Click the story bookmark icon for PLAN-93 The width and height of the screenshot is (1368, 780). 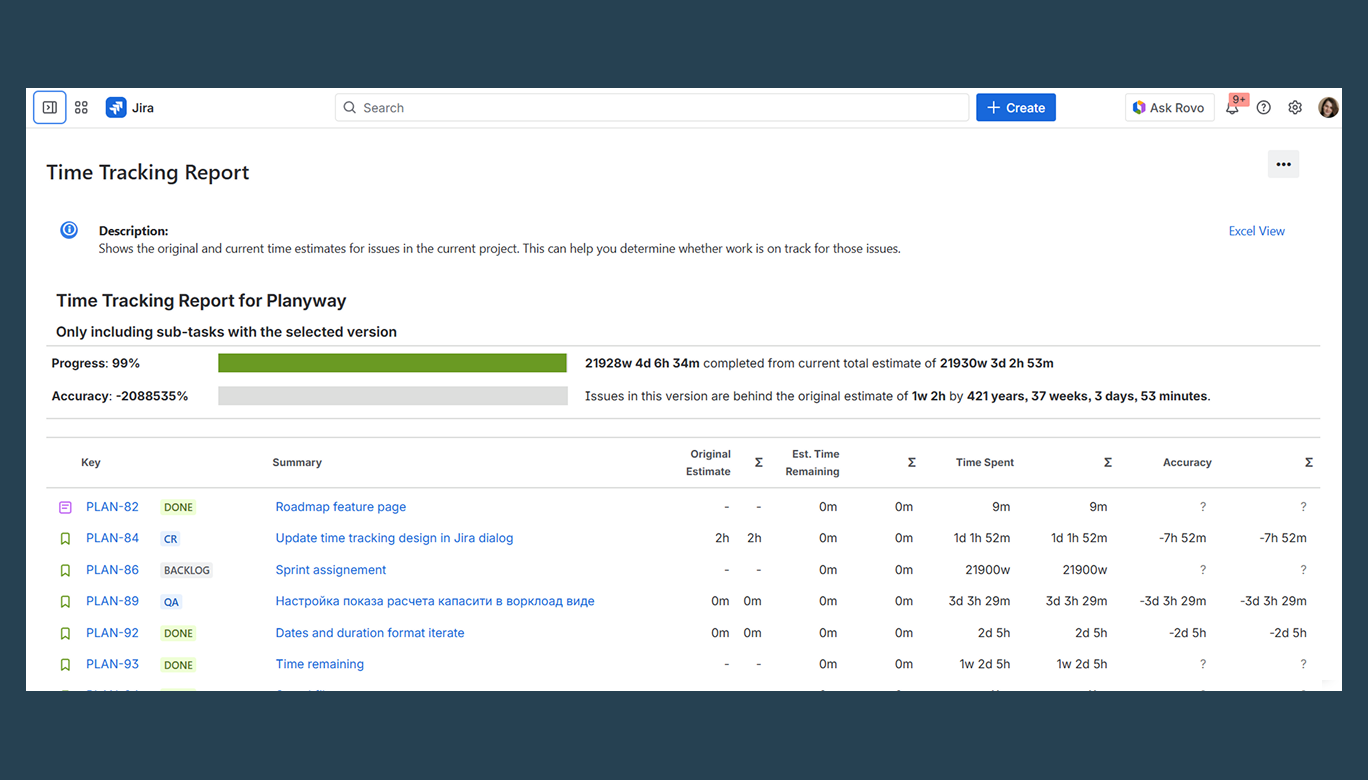[x=65, y=665]
